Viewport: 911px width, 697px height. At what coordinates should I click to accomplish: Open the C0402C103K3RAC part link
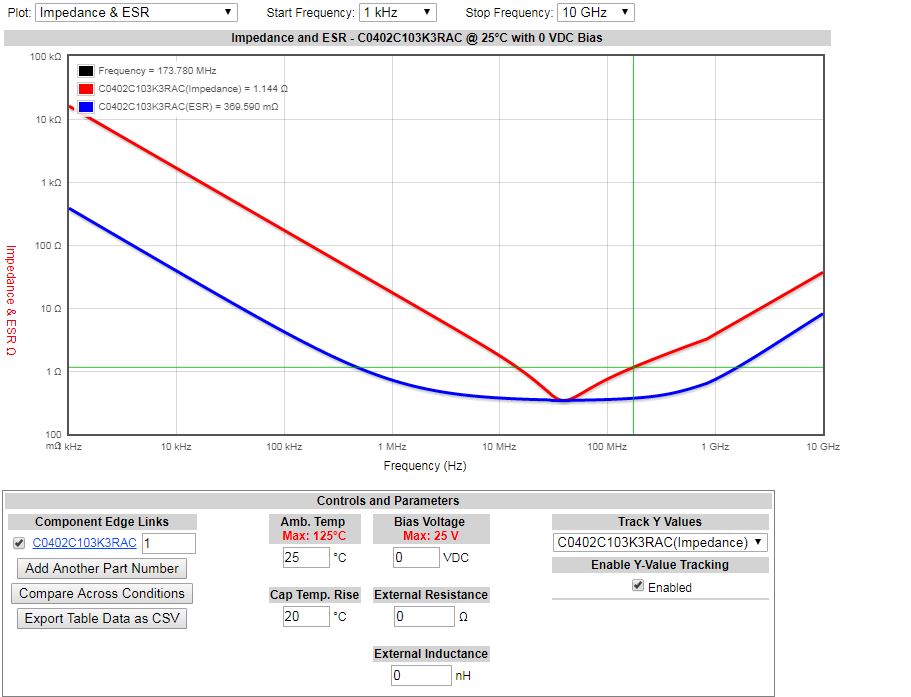(x=84, y=543)
